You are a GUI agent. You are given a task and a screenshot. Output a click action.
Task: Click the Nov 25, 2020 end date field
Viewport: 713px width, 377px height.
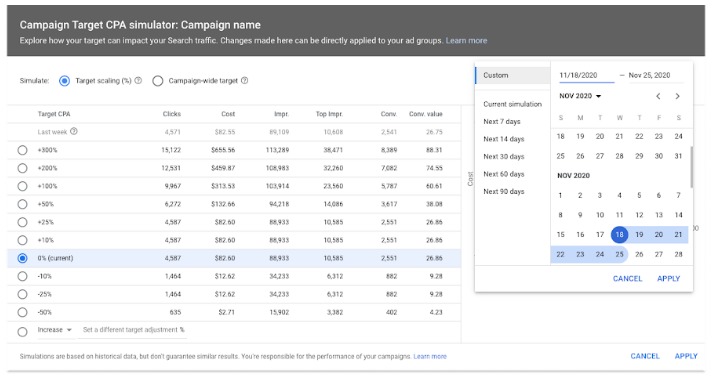(656, 75)
